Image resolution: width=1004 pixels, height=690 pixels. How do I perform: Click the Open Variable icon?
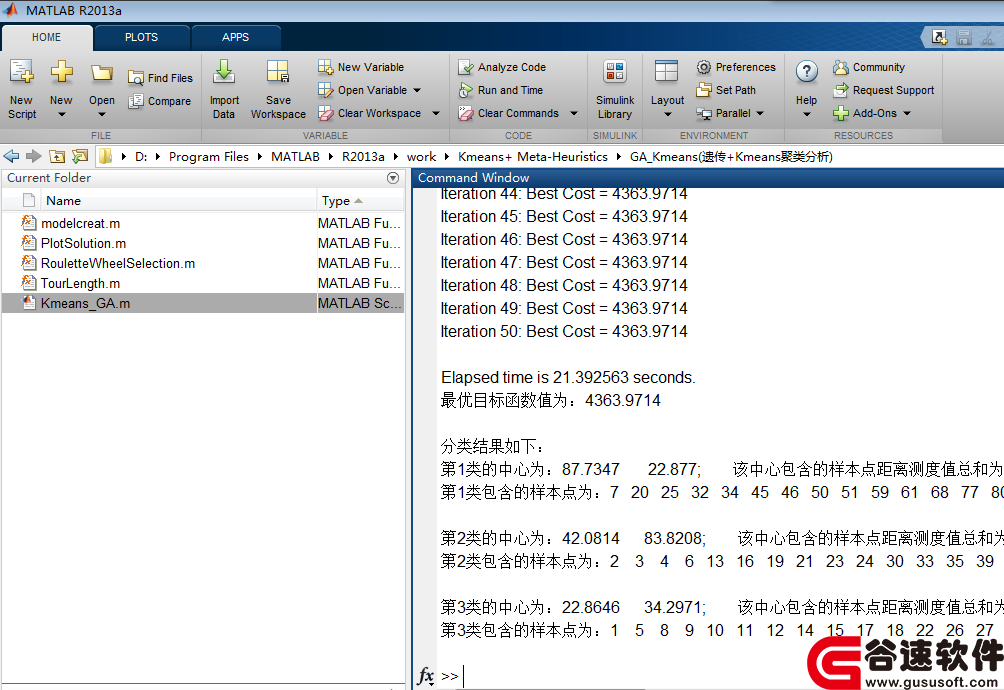click(325, 90)
